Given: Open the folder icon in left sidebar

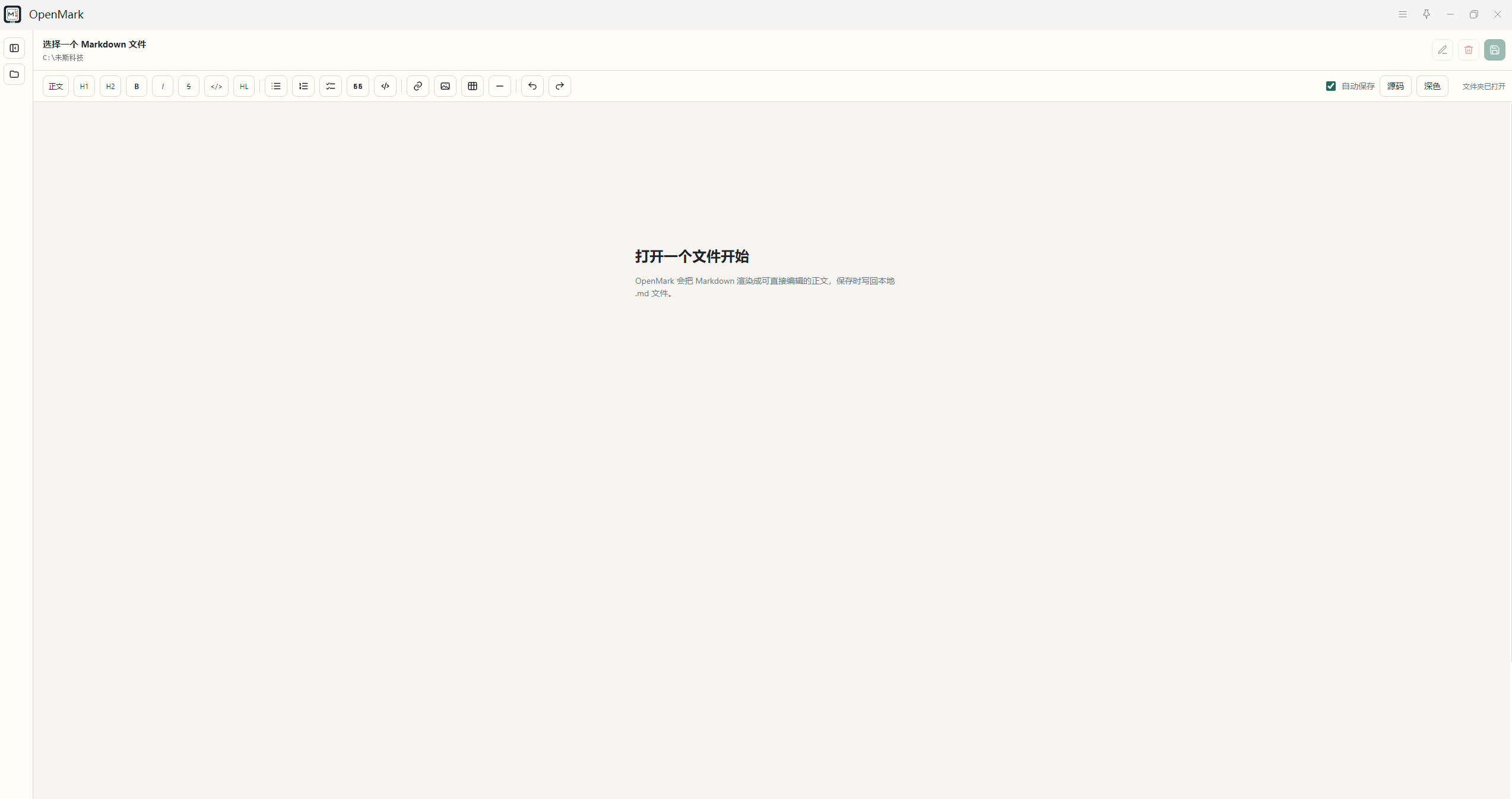Looking at the screenshot, I should (14, 74).
